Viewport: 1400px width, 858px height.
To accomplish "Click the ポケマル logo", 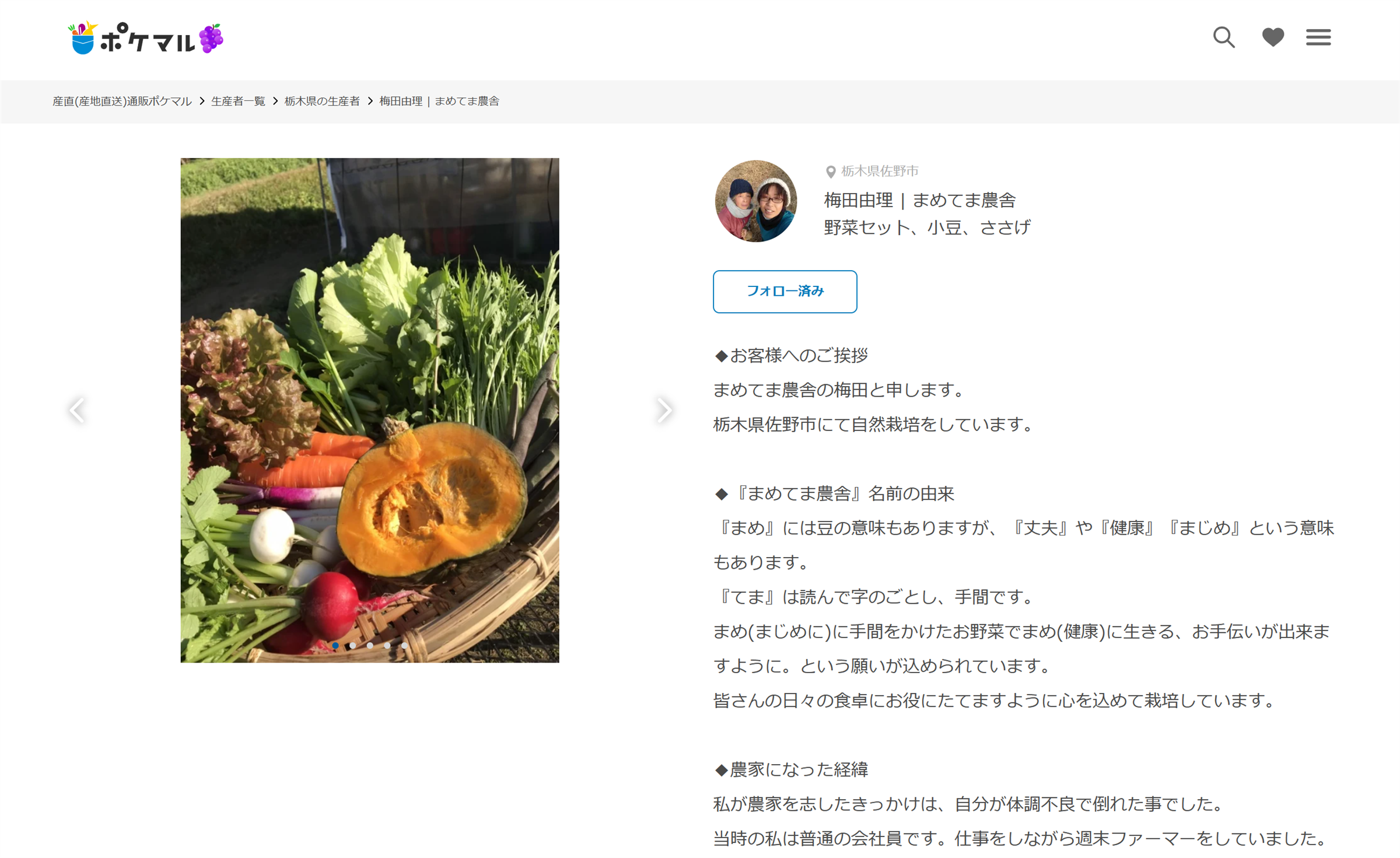I will 146,38.
